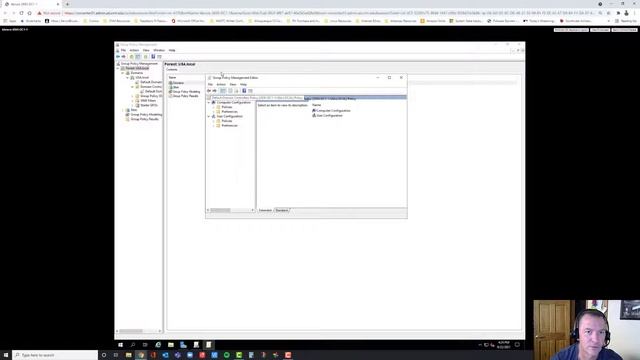Click Cortana circle on host taskbar

pos(104,355)
